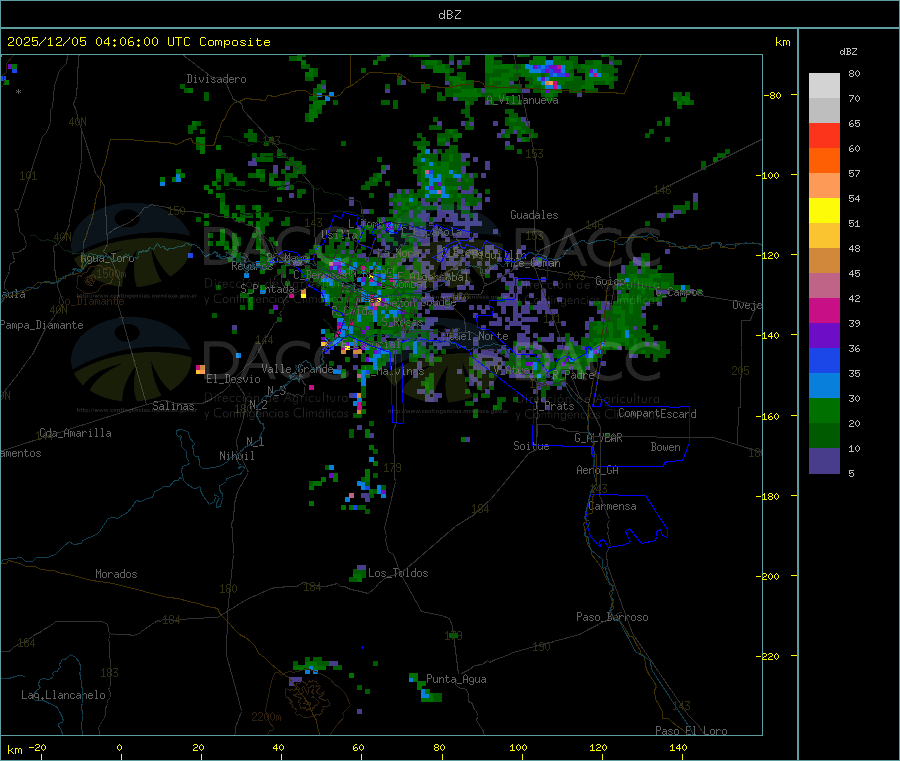Select the 'Carmensa' place label
900x761 pixels.
pyautogui.click(x=612, y=506)
